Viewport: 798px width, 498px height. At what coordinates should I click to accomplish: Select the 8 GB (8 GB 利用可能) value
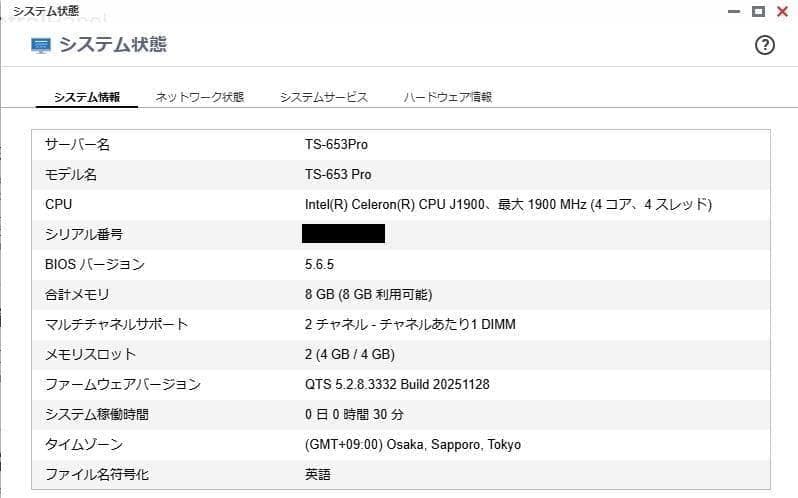[368, 295]
